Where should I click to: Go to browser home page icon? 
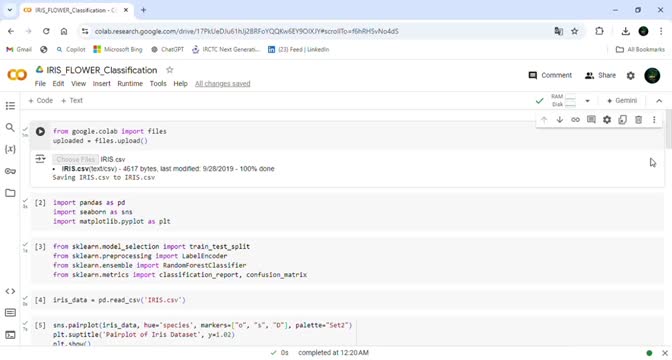tap(64, 31)
